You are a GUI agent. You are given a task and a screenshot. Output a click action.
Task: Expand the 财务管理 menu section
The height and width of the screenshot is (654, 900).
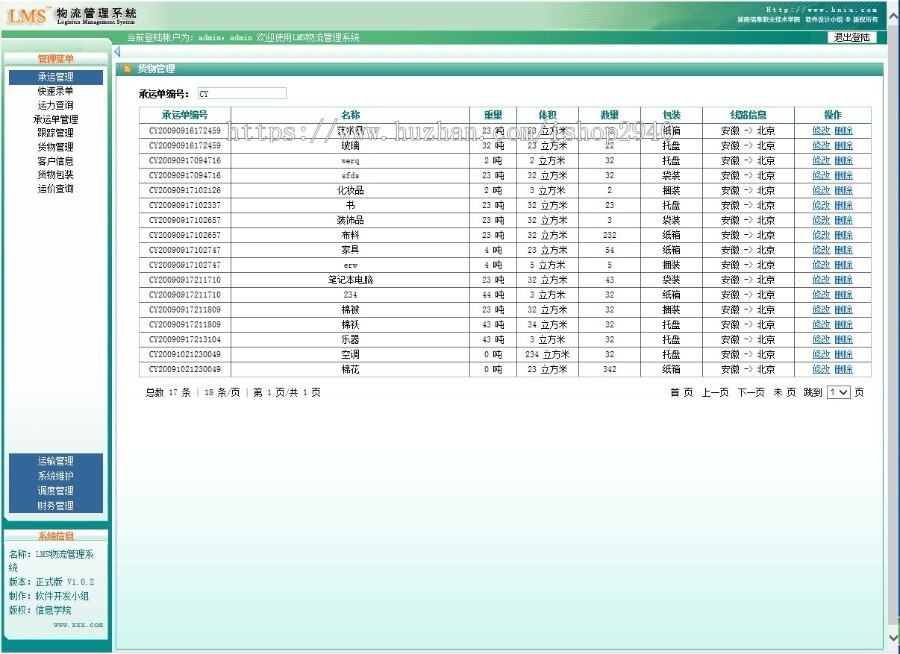point(56,506)
